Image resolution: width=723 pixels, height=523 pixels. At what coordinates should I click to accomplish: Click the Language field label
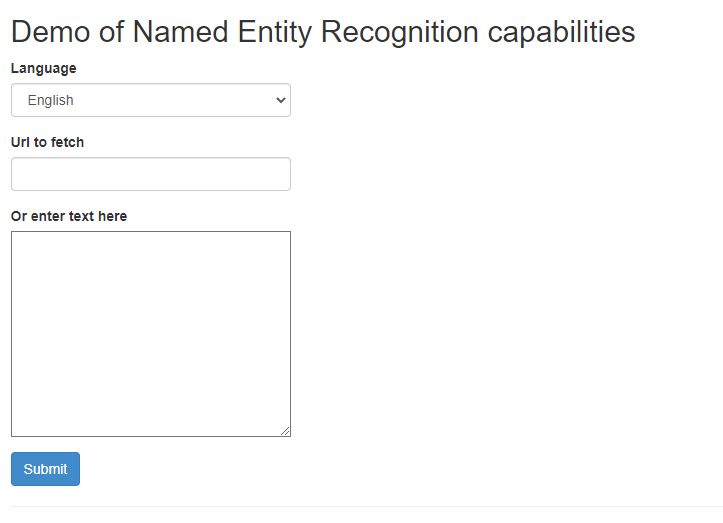[x=43, y=68]
